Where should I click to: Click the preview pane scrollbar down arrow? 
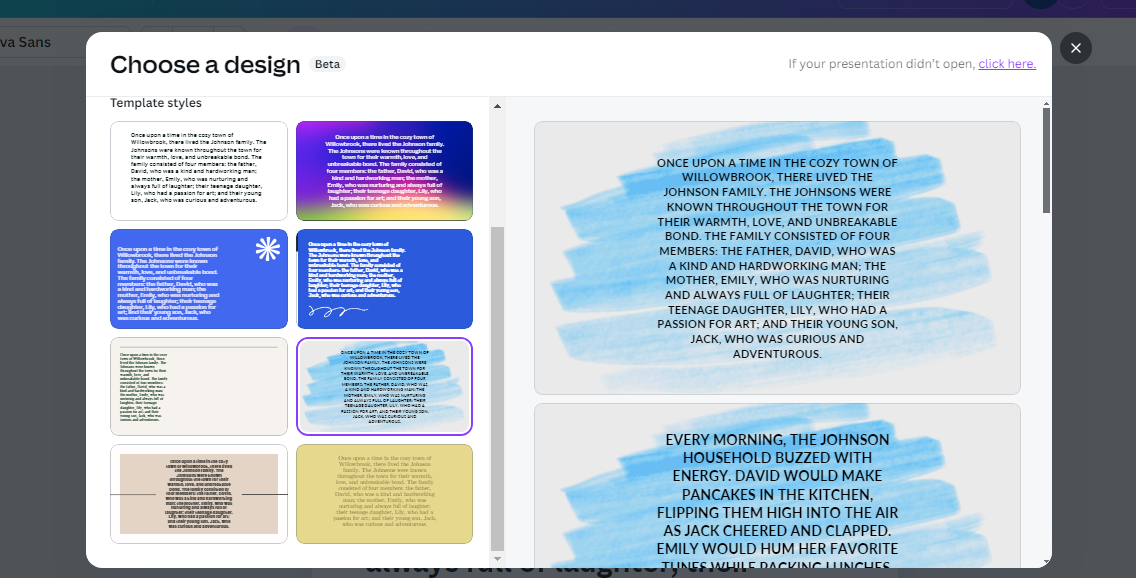[1046, 561]
